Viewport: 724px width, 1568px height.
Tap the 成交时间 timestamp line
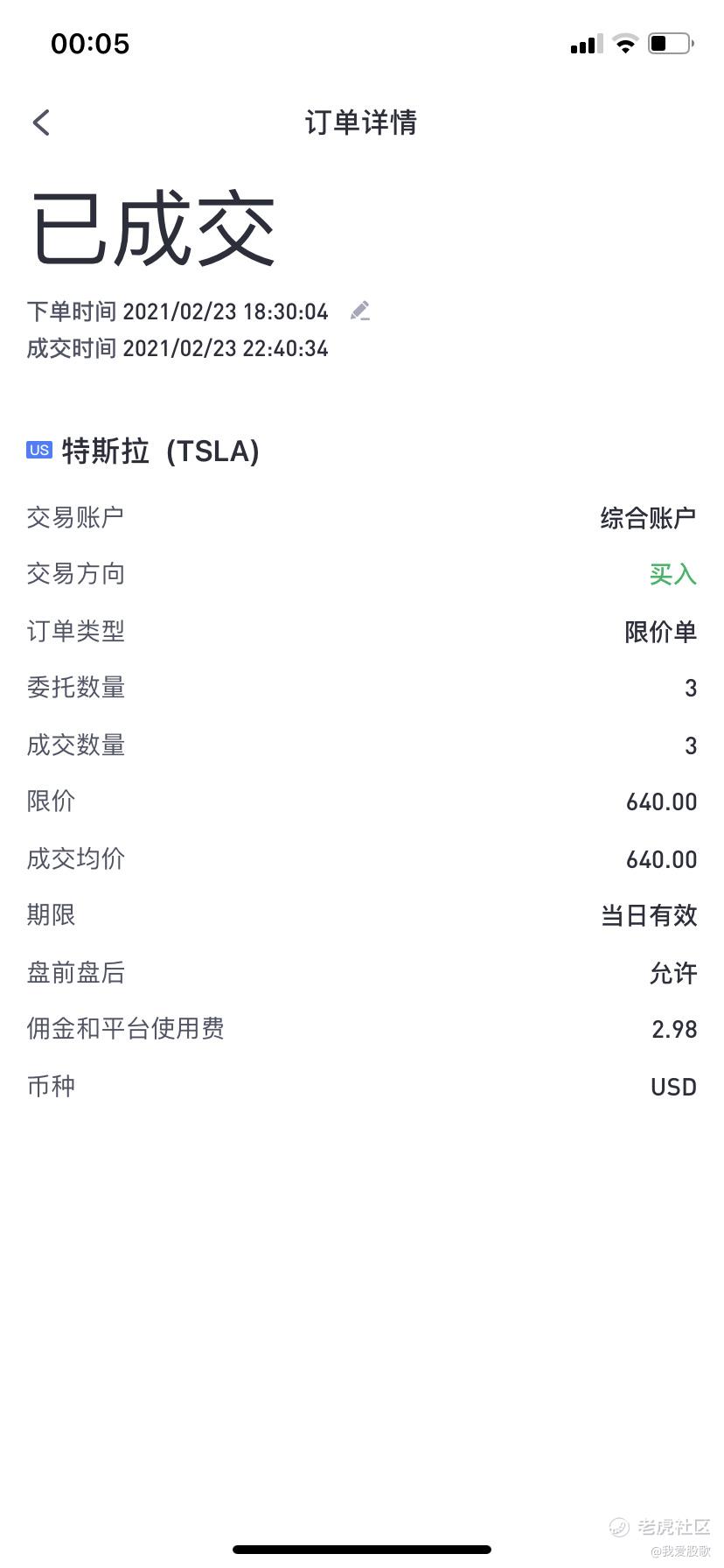[178, 348]
